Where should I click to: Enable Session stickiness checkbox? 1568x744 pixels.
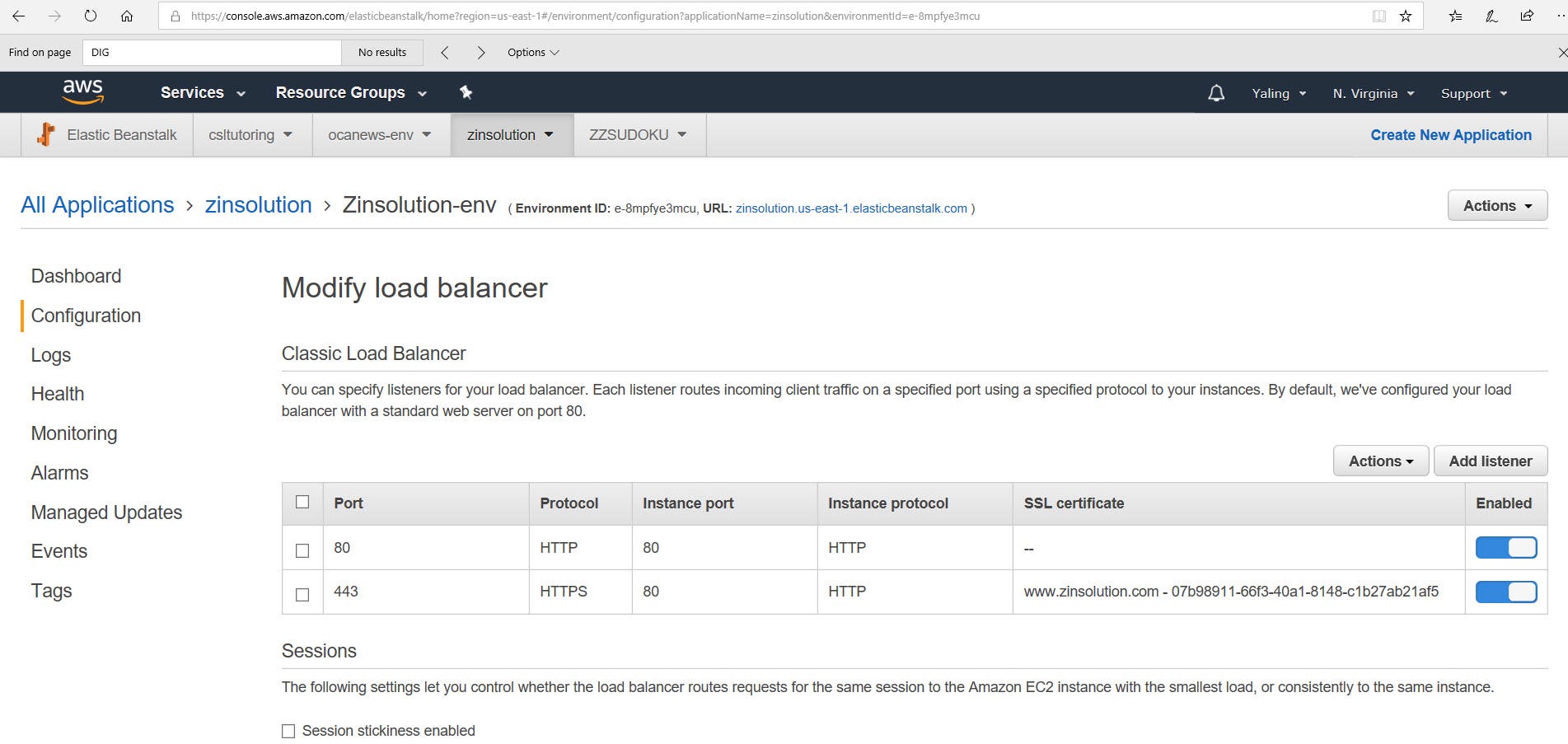[288, 731]
